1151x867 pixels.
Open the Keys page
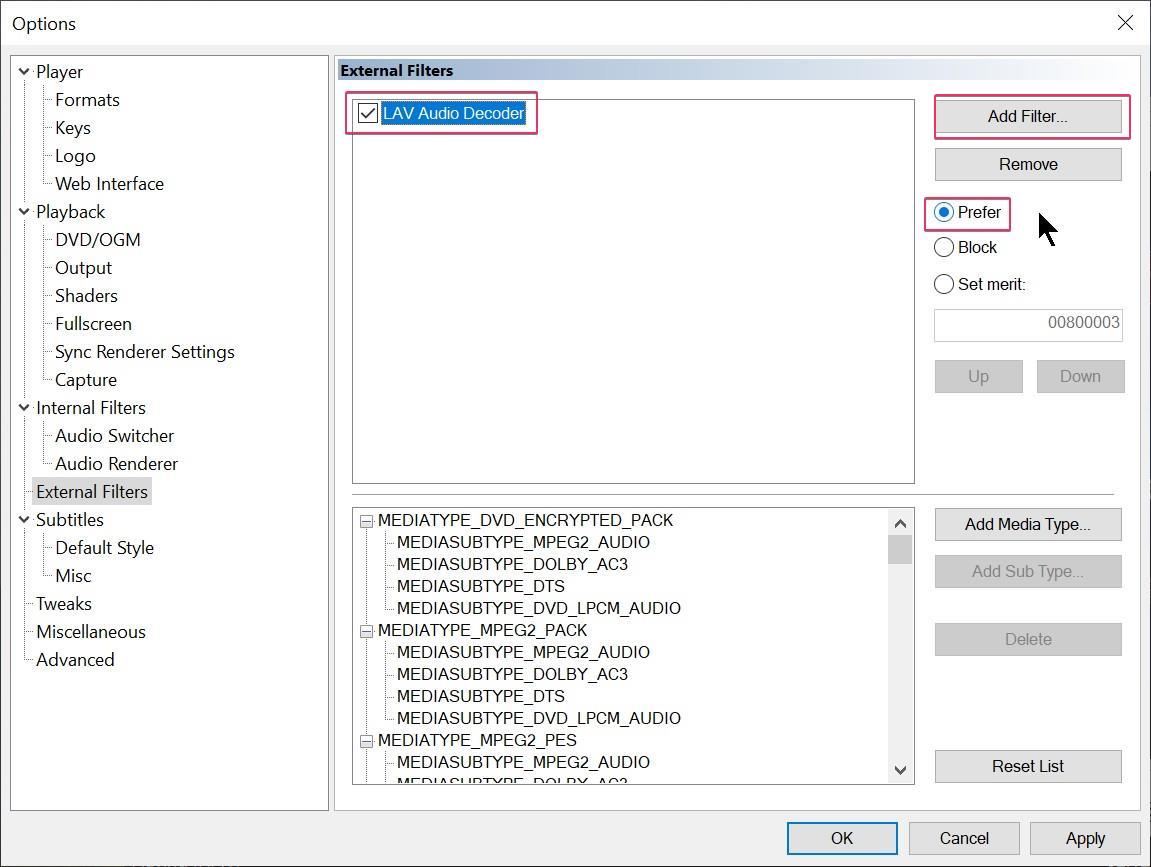click(73, 128)
